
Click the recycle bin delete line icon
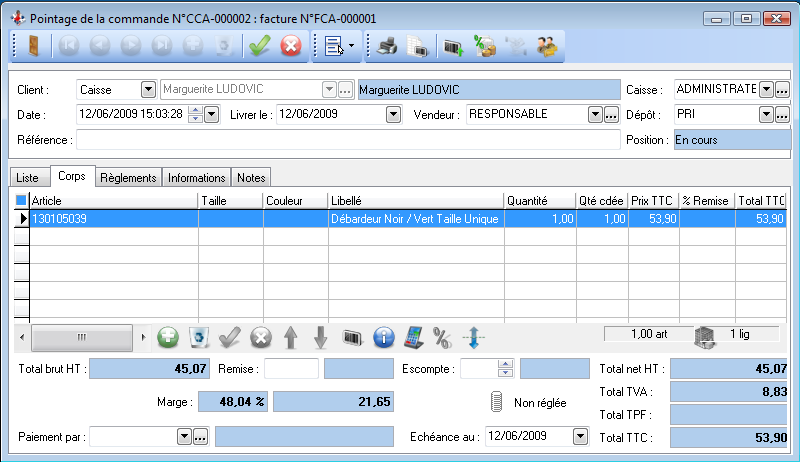199,337
